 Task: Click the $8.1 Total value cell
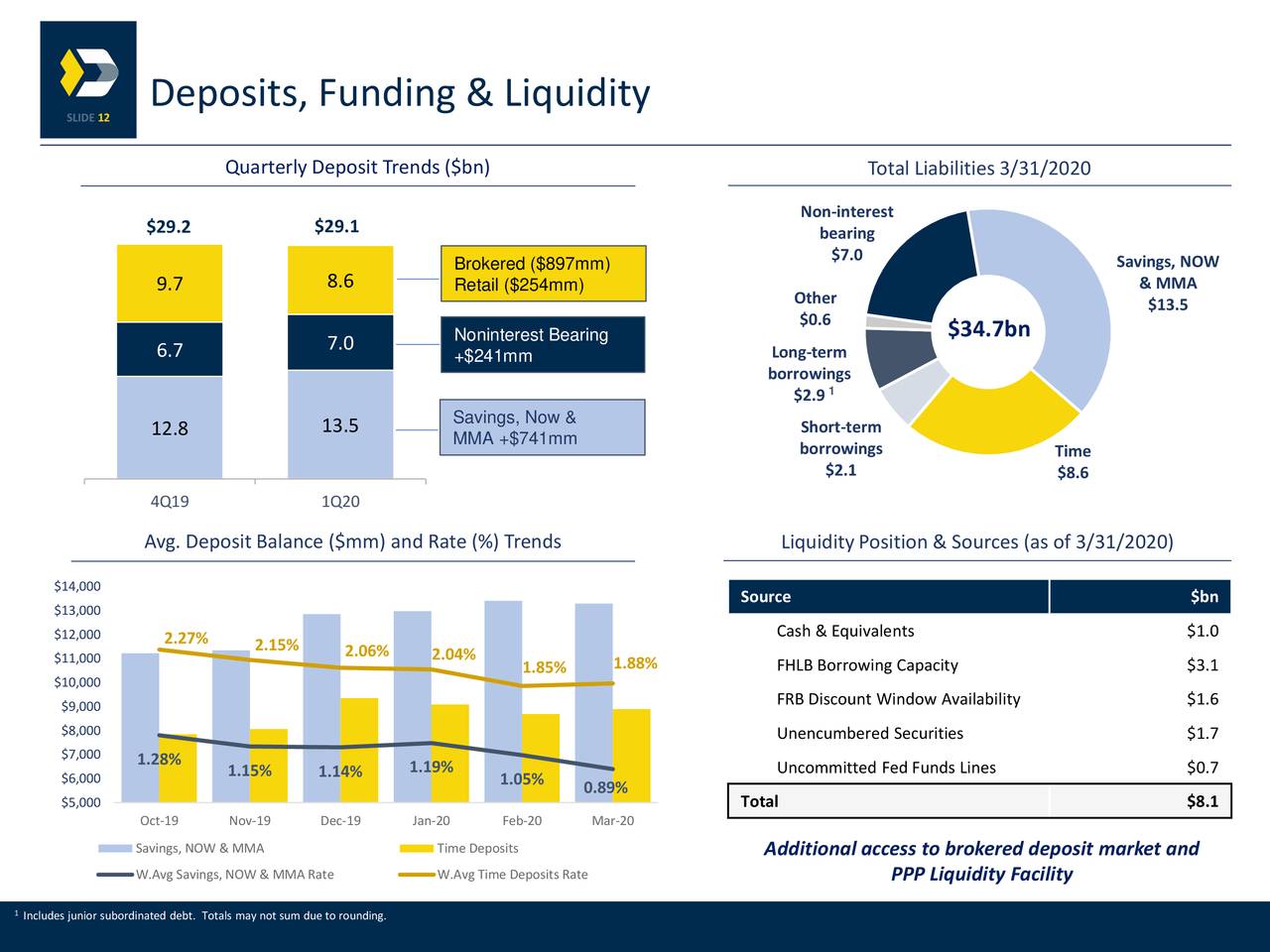tap(1140, 801)
